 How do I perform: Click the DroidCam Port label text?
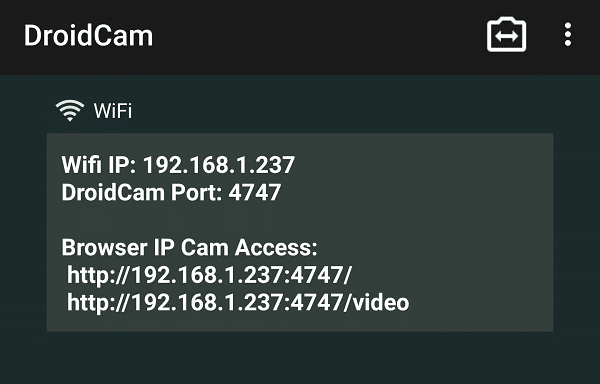point(142,192)
